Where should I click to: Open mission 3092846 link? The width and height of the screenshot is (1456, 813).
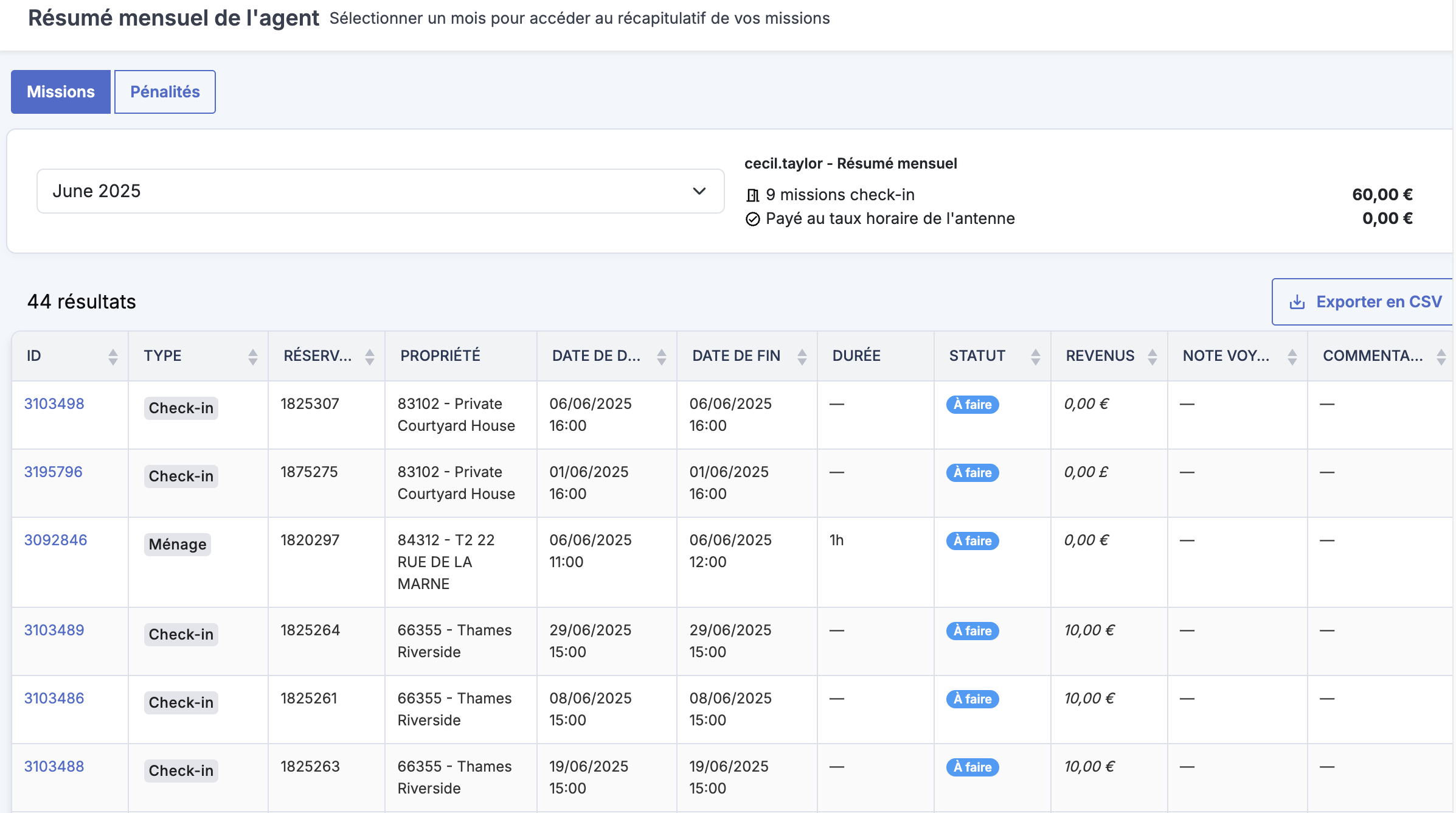click(x=55, y=540)
